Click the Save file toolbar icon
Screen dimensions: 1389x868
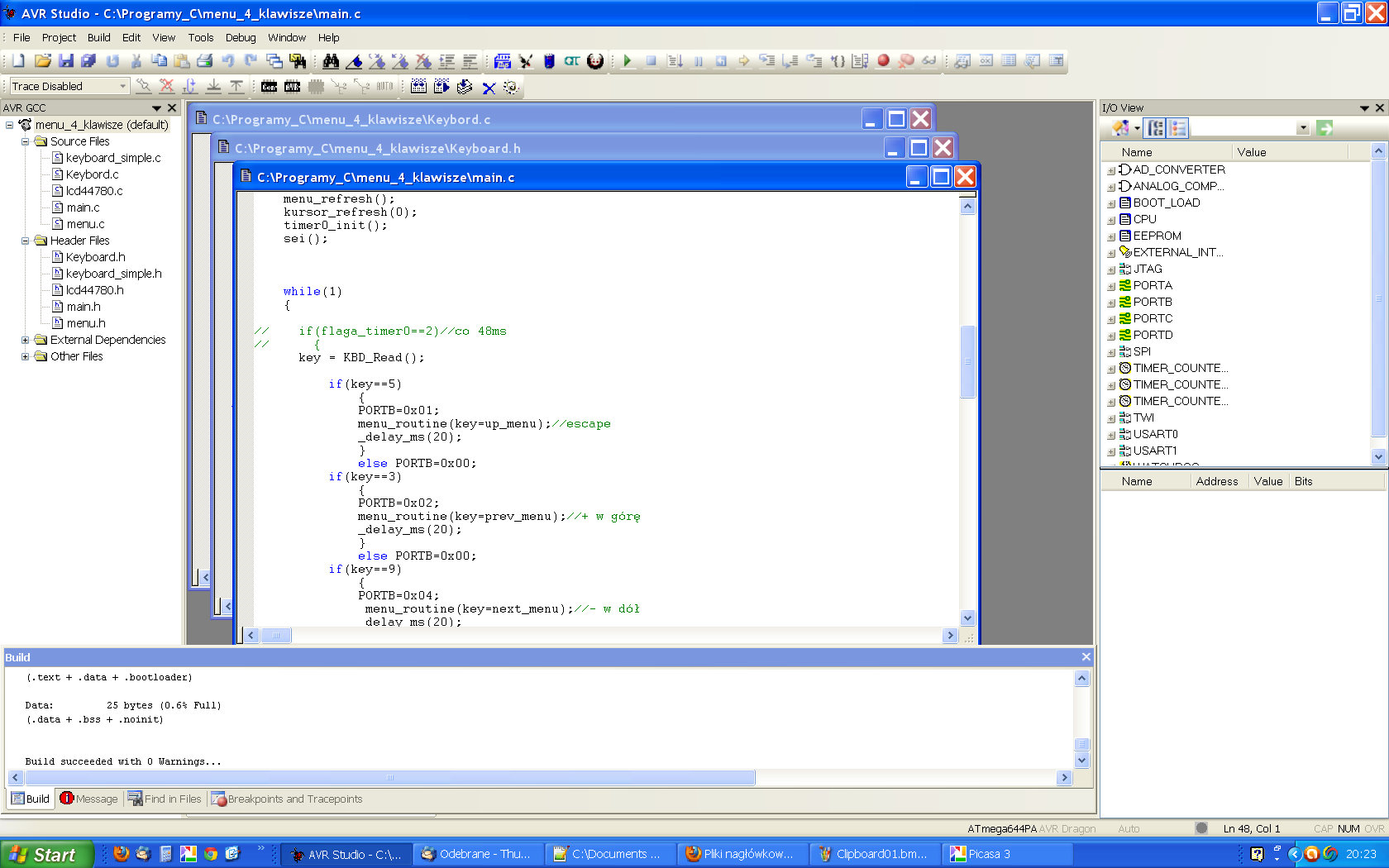(x=66, y=61)
